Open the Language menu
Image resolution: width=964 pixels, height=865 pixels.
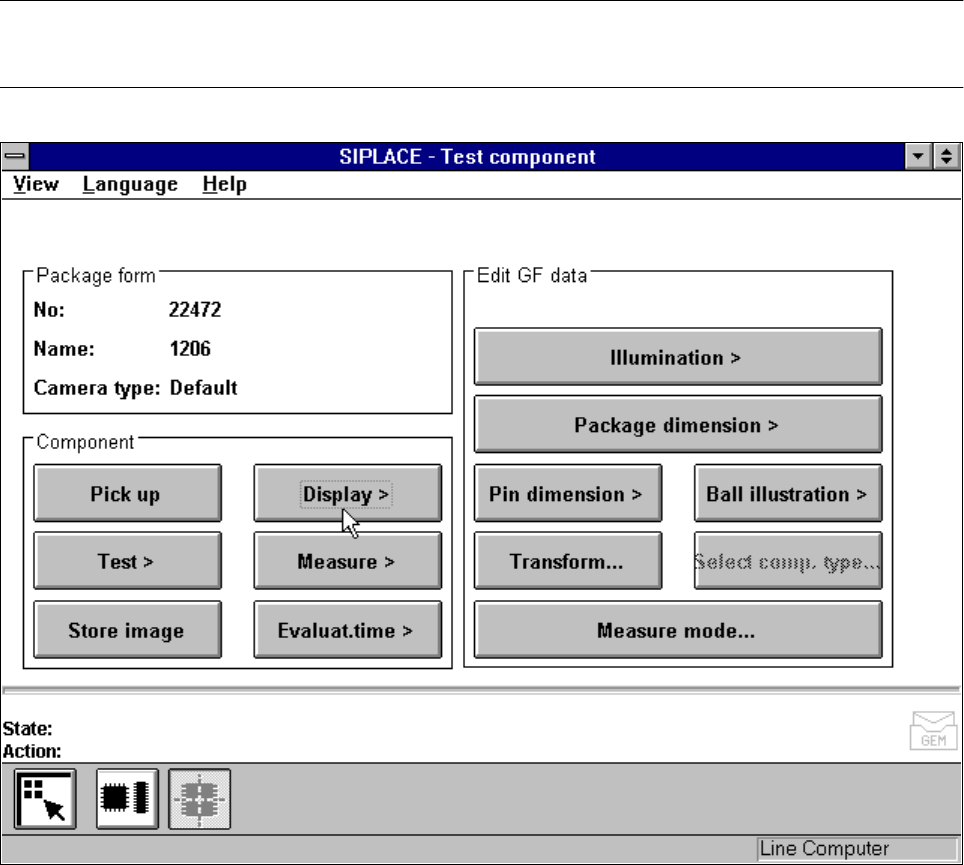click(x=130, y=184)
